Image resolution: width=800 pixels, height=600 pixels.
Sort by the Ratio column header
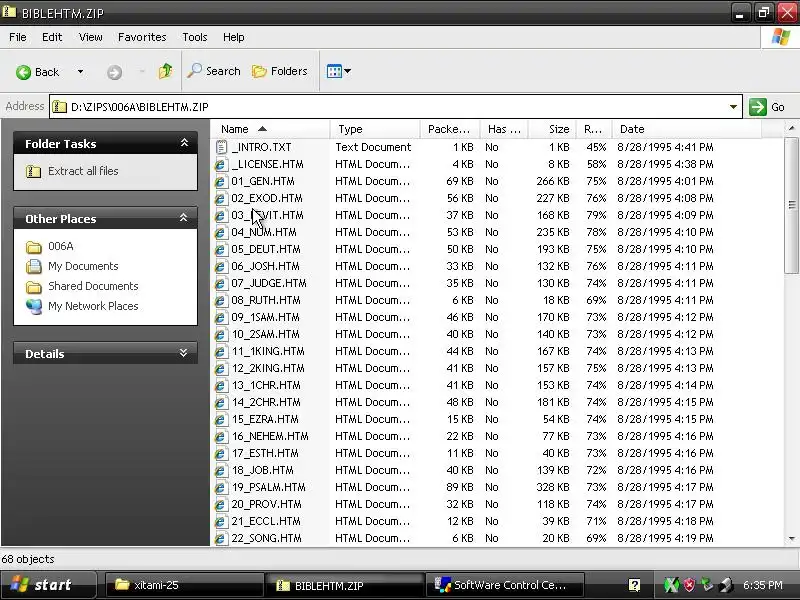pos(594,129)
